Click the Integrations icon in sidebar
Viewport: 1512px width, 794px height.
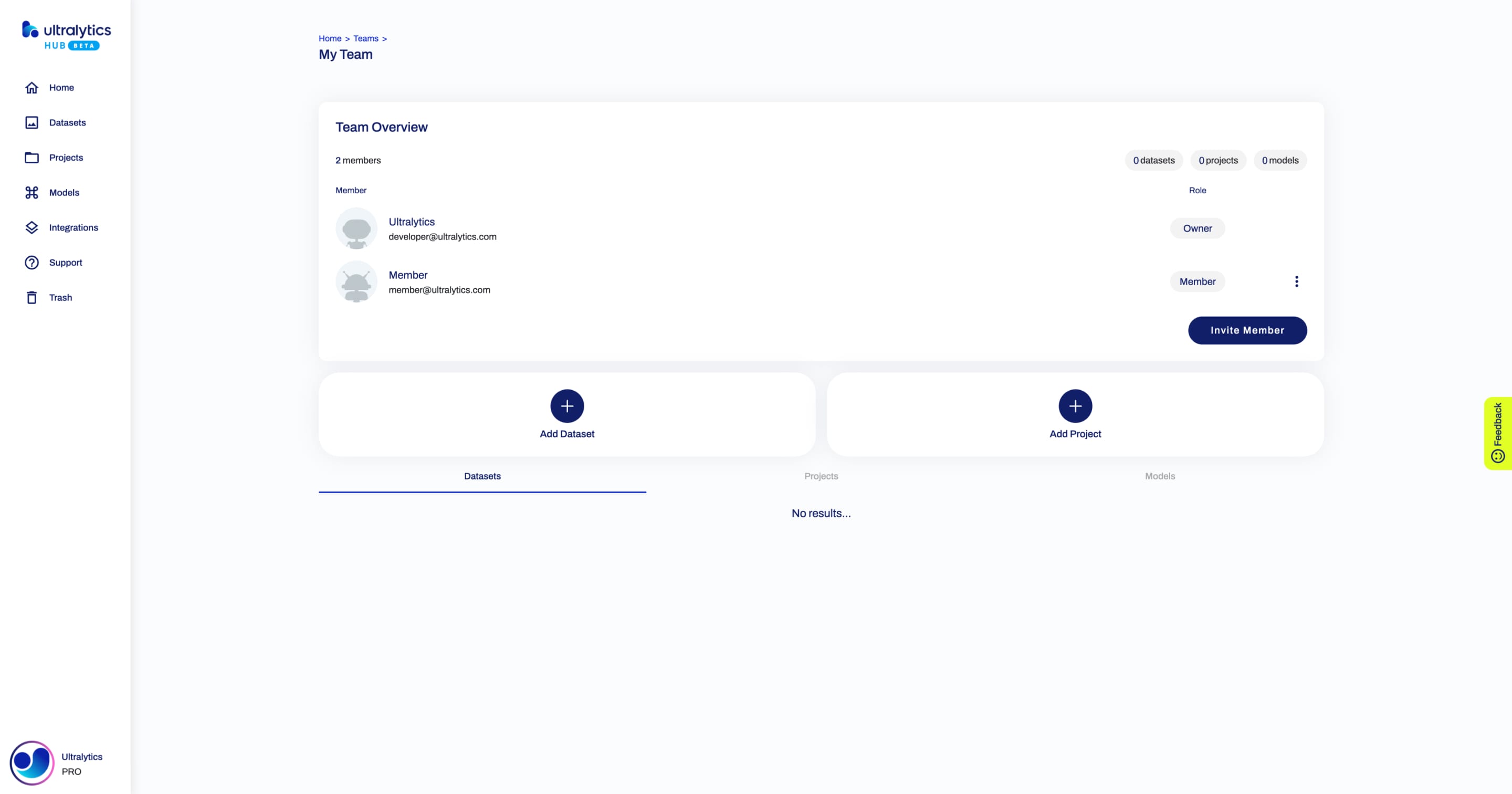(32, 227)
